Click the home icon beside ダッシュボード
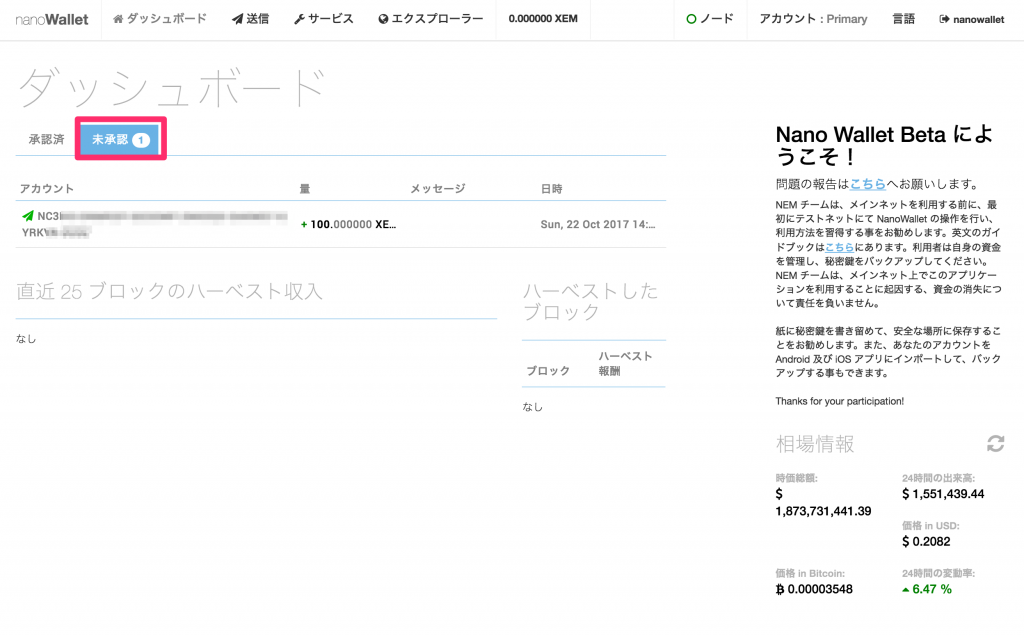Image resolution: width=1024 pixels, height=636 pixels. coord(118,19)
